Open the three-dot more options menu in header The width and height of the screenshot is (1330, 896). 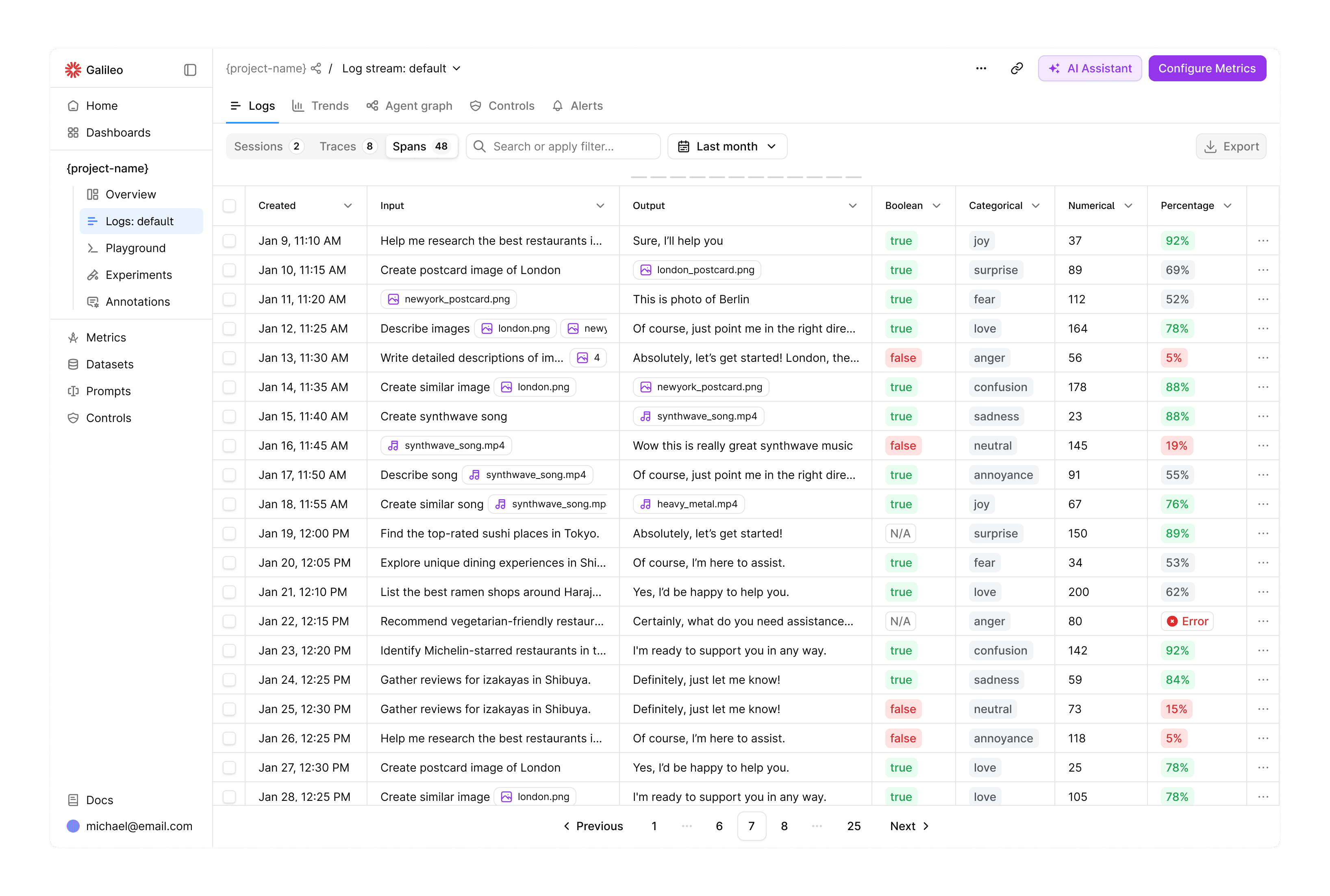click(981, 69)
